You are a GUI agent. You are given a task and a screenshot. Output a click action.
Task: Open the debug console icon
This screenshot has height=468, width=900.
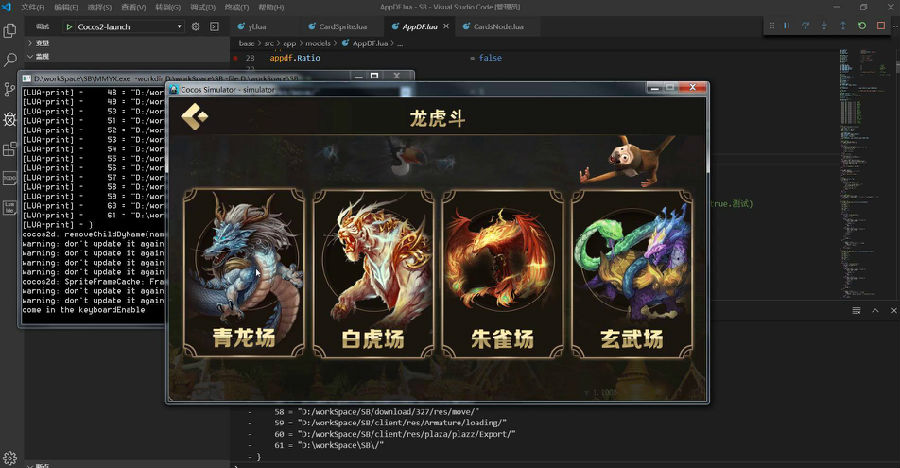tap(214, 26)
